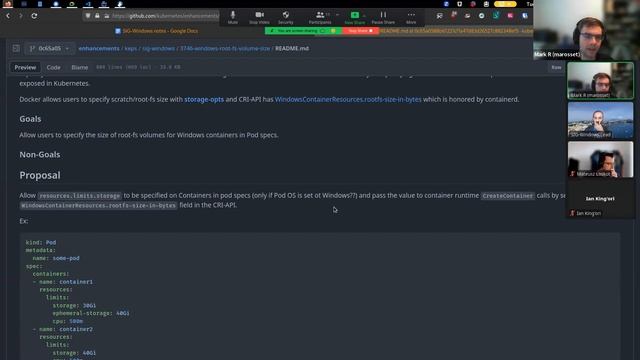Screen dimensions: 640x360
Task: Click the 'Proposal' heading
Action: tap(40, 175)
